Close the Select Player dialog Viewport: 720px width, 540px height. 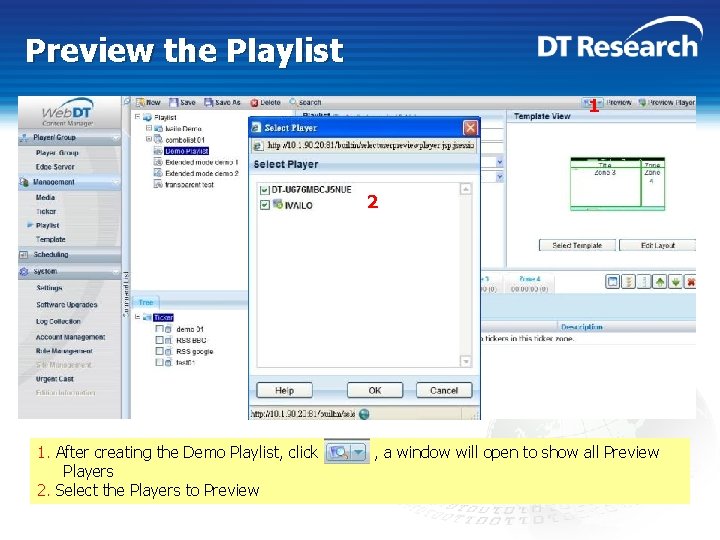coord(470,128)
